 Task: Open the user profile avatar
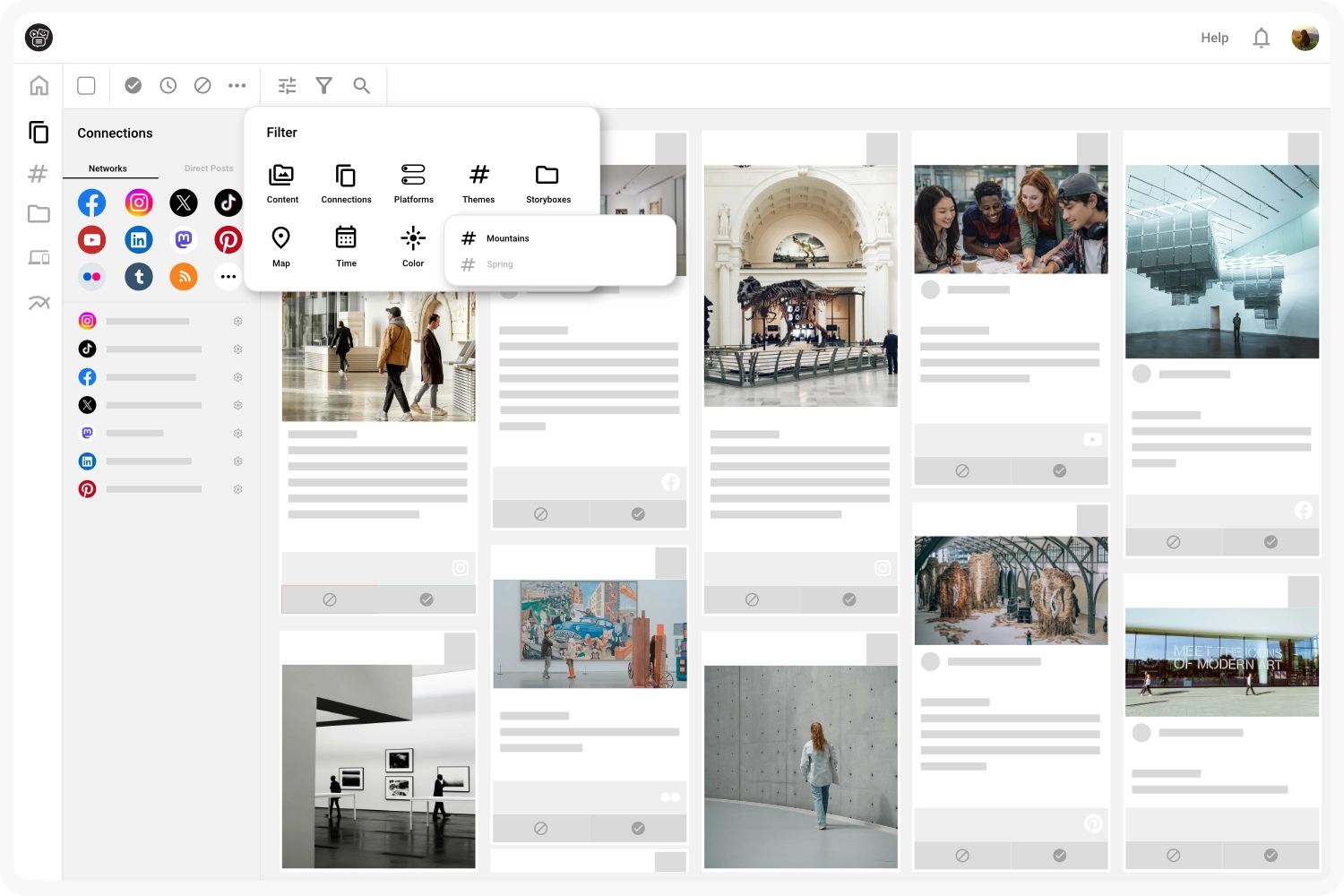(1305, 38)
